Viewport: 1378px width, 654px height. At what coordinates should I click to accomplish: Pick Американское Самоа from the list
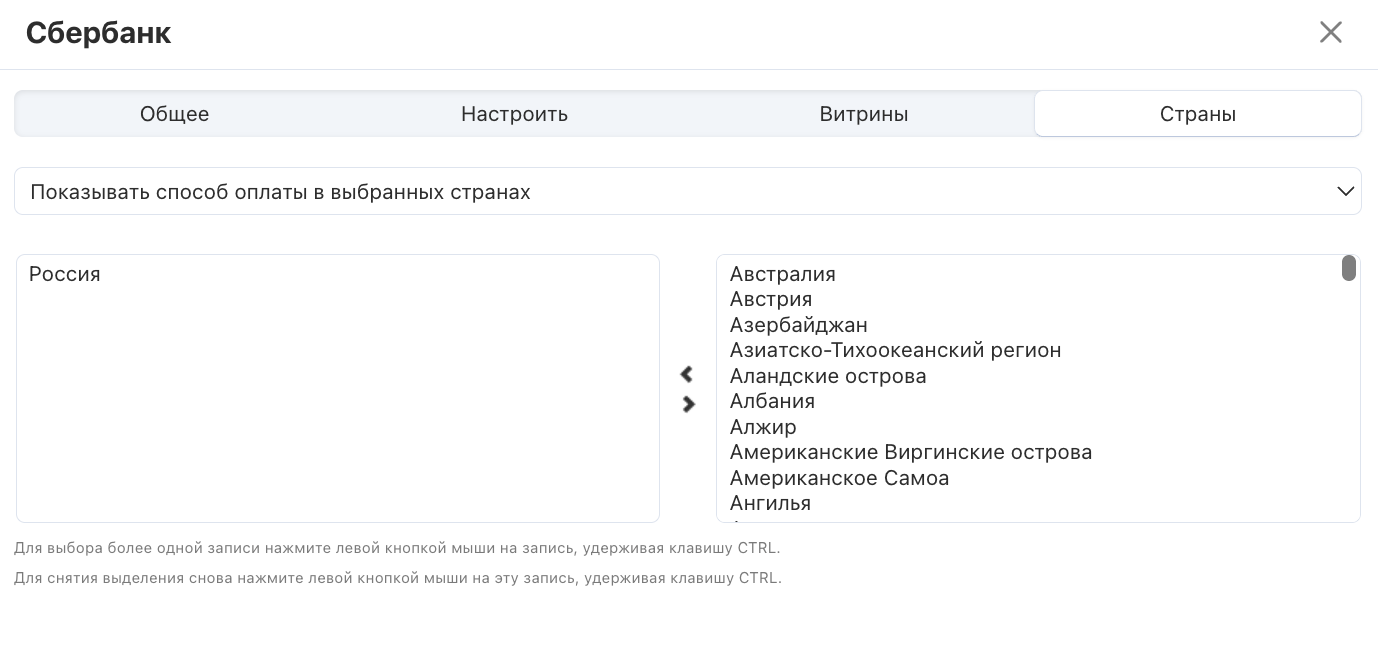839,478
